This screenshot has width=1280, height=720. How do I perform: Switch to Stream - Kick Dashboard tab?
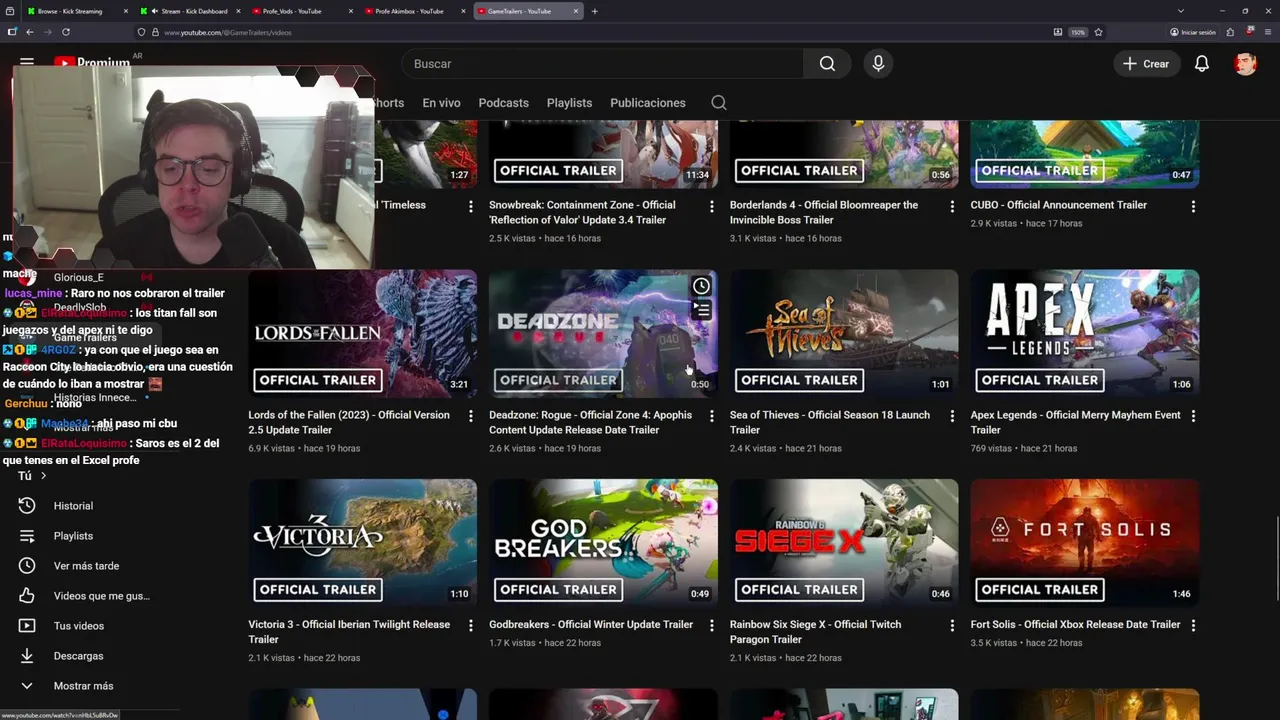click(190, 11)
